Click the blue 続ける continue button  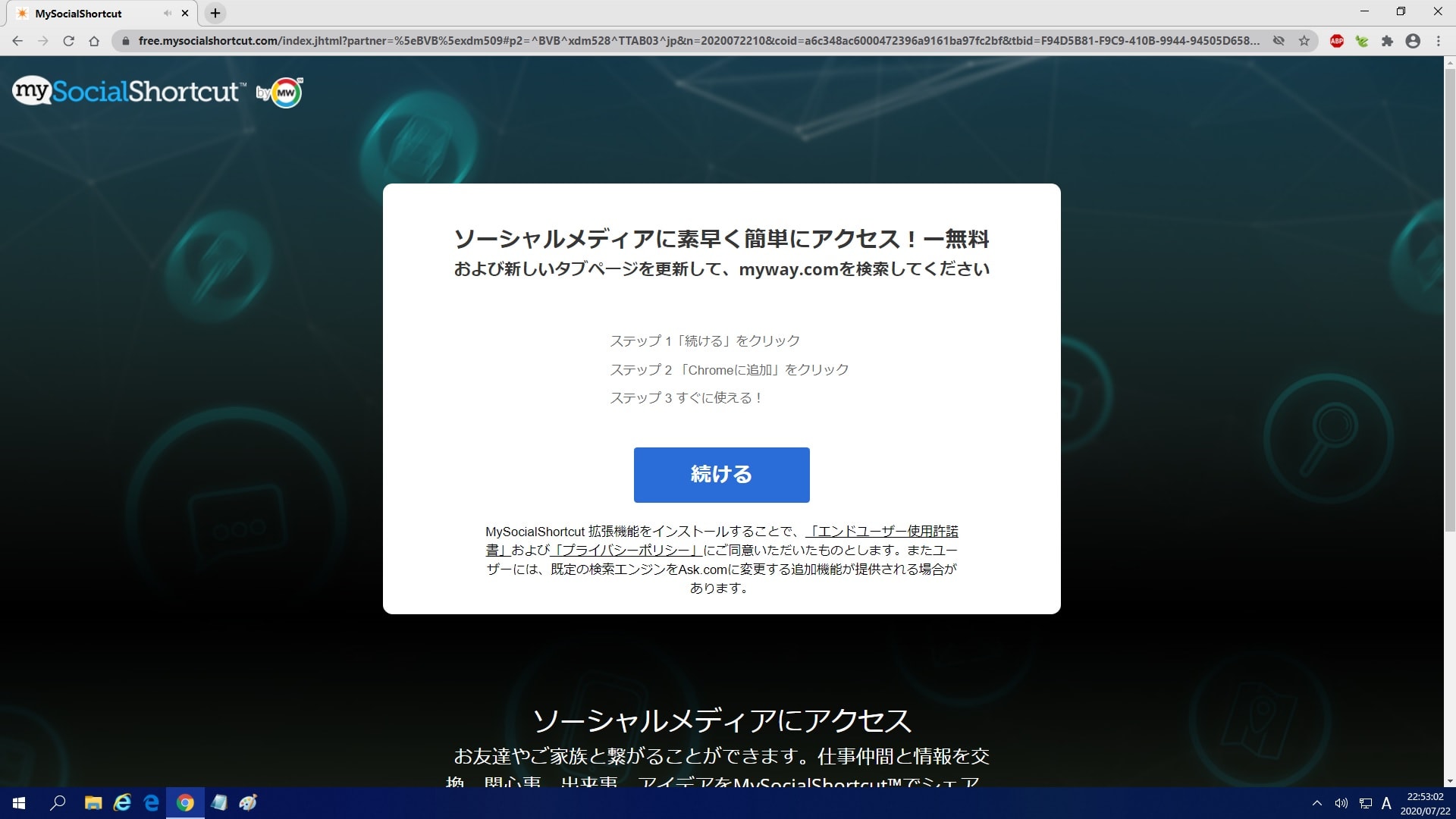pyautogui.click(x=721, y=475)
